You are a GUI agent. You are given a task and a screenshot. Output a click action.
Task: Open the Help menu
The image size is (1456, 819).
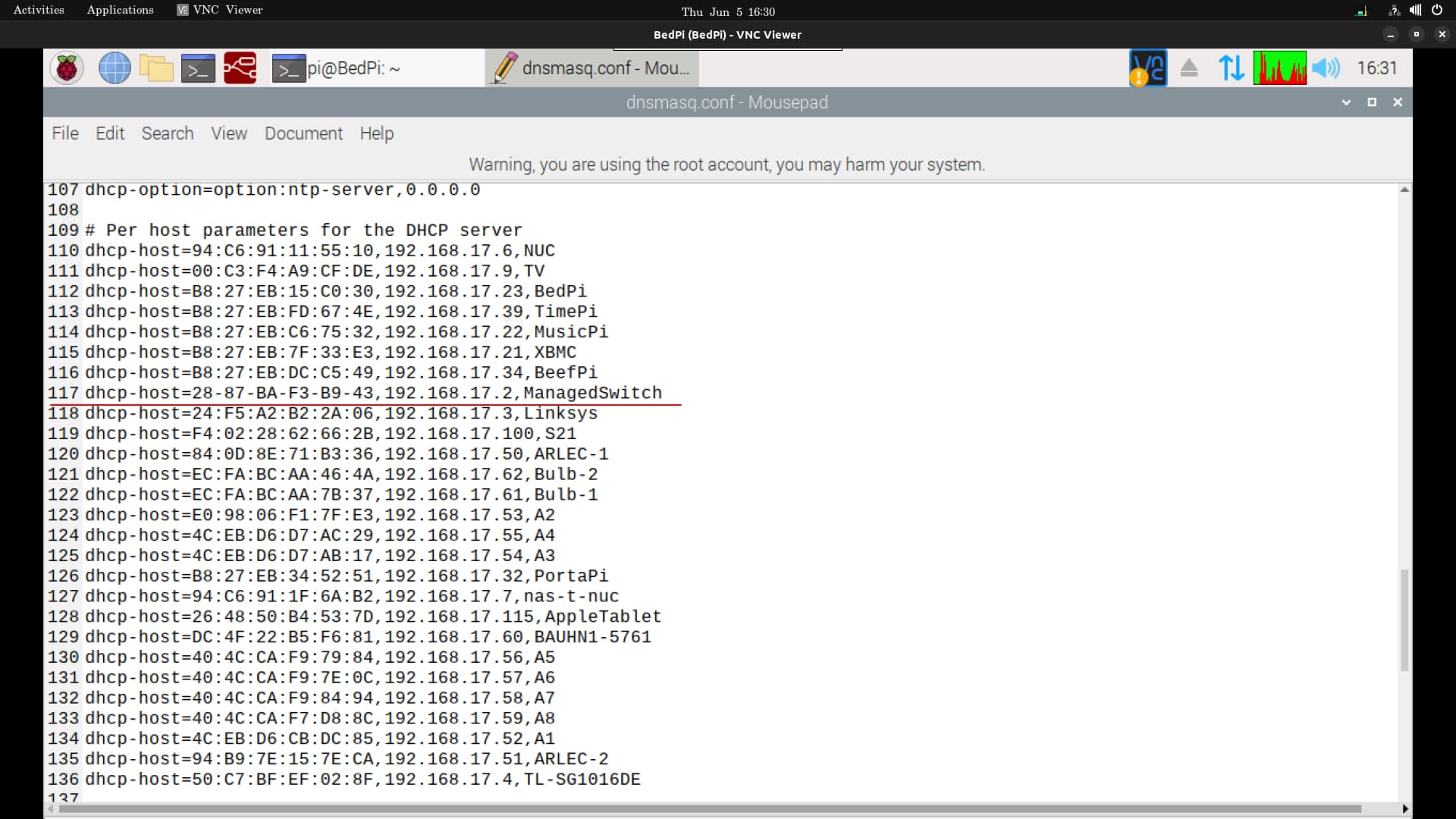(x=377, y=133)
